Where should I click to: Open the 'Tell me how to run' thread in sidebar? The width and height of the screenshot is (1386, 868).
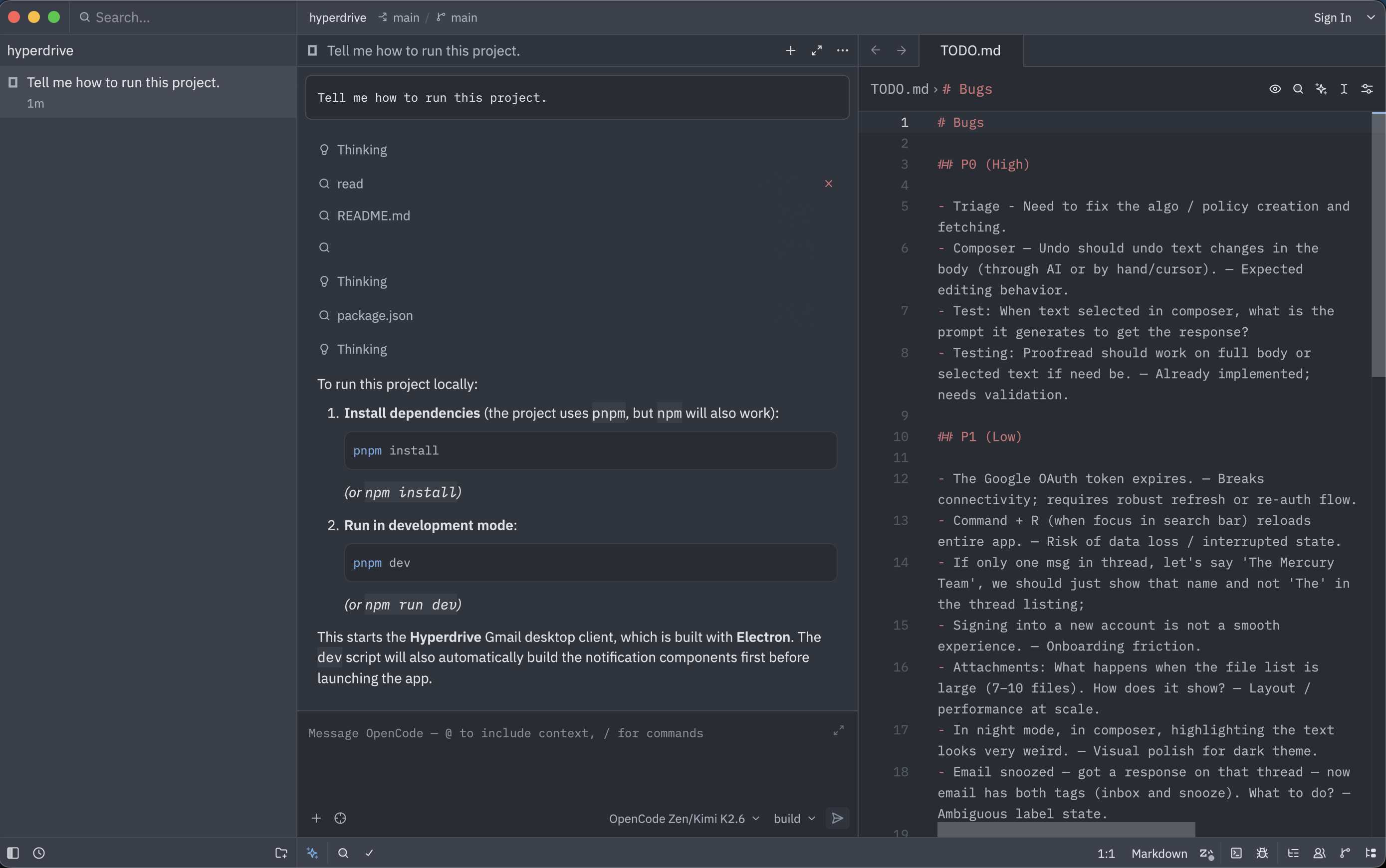tap(148, 92)
